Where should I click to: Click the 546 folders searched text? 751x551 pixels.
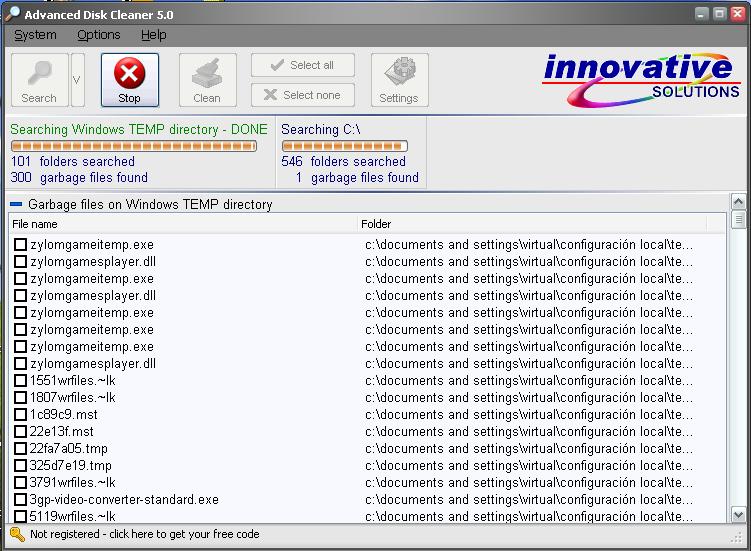pyautogui.click(x=343, y=161)
